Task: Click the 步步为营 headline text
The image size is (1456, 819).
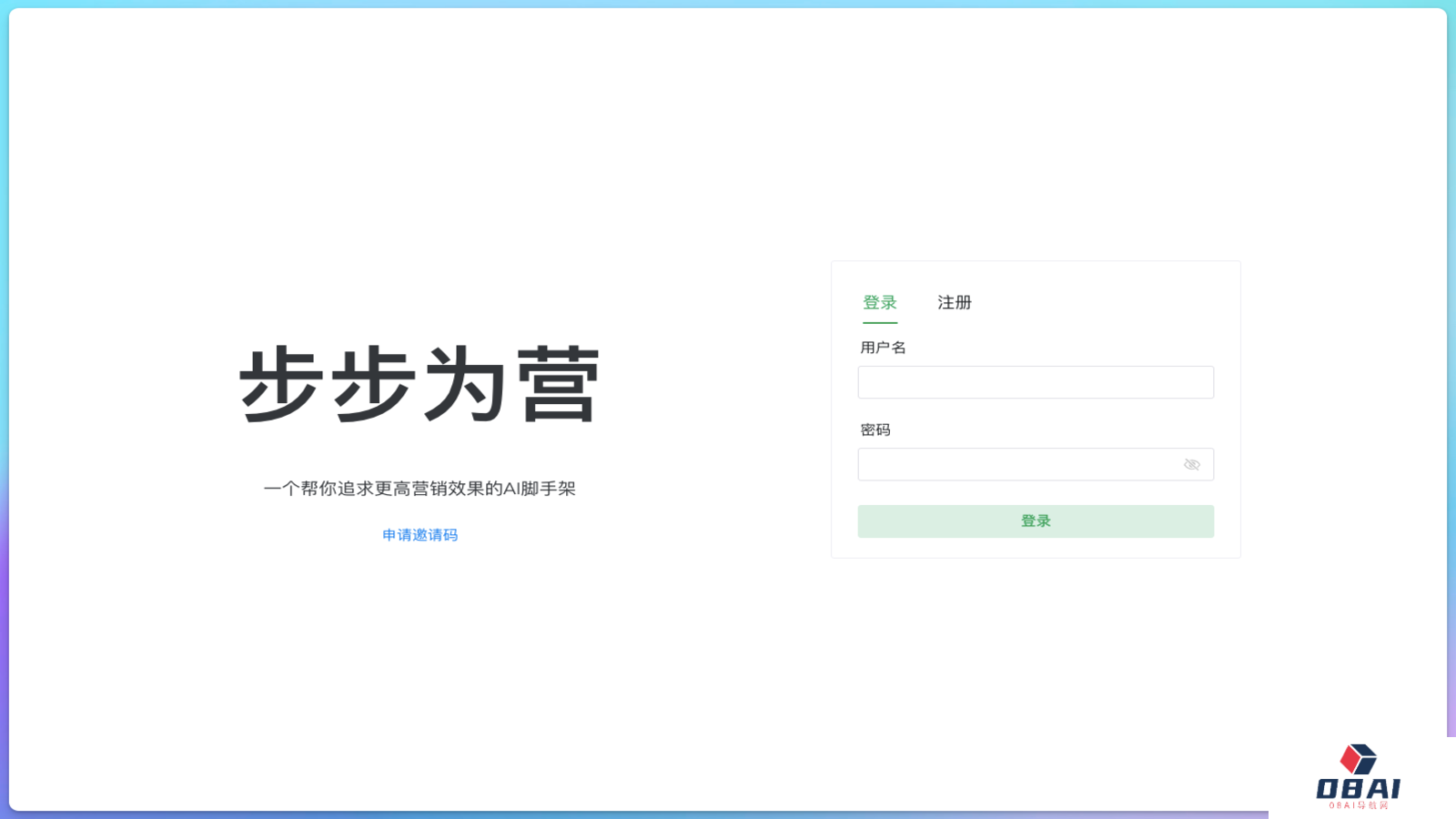Action: pos(419,384)
